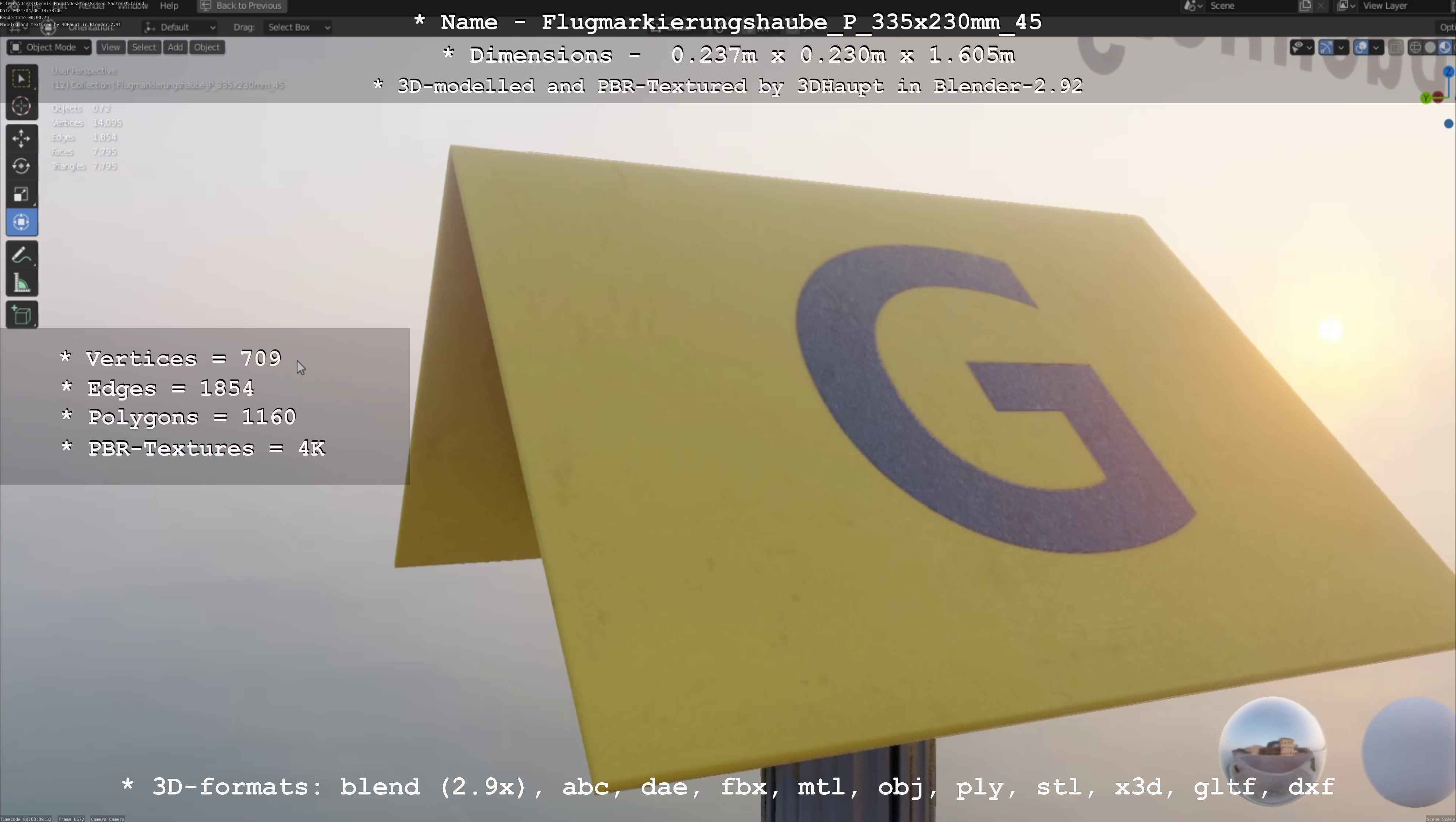This screenshot has height=822, width=1456.
Task: Open the Add menu in viewport header
Action: (x=175, y=47)
